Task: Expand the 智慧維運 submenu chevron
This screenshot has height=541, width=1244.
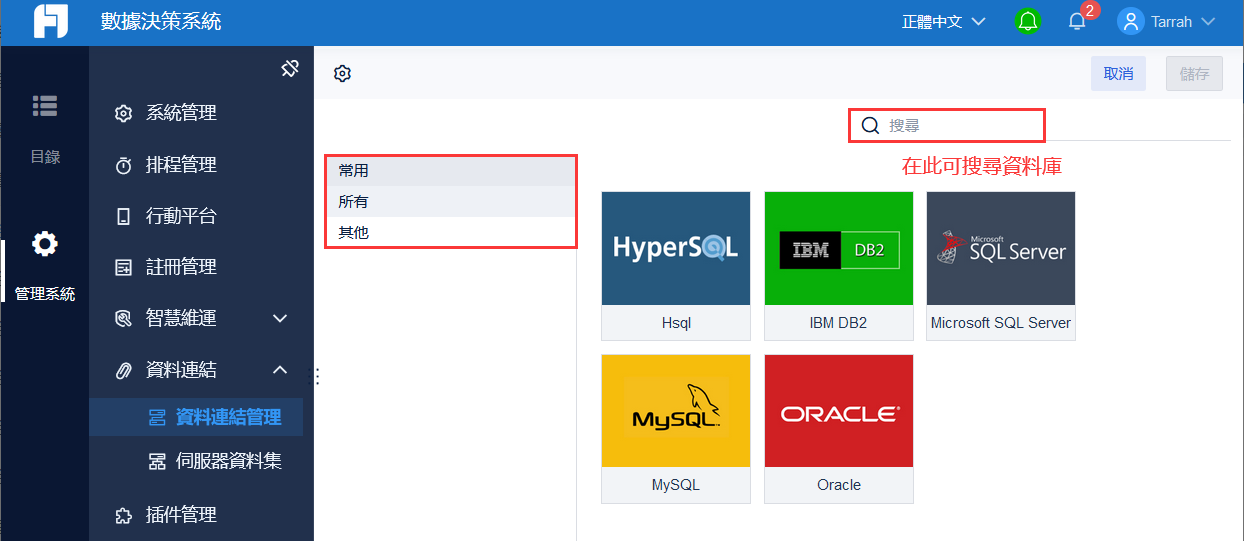Action: 280,318
